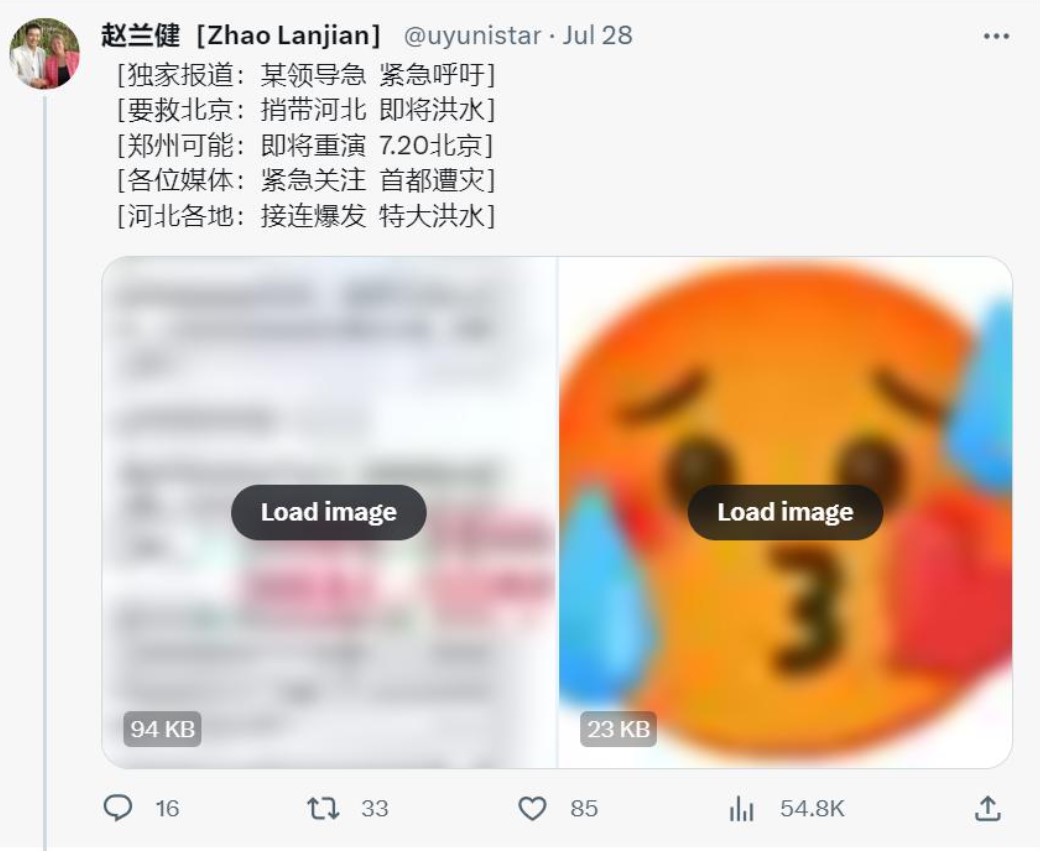
Task: Open Zhao Lanjian's profile avatar
Action: [44, 54]
